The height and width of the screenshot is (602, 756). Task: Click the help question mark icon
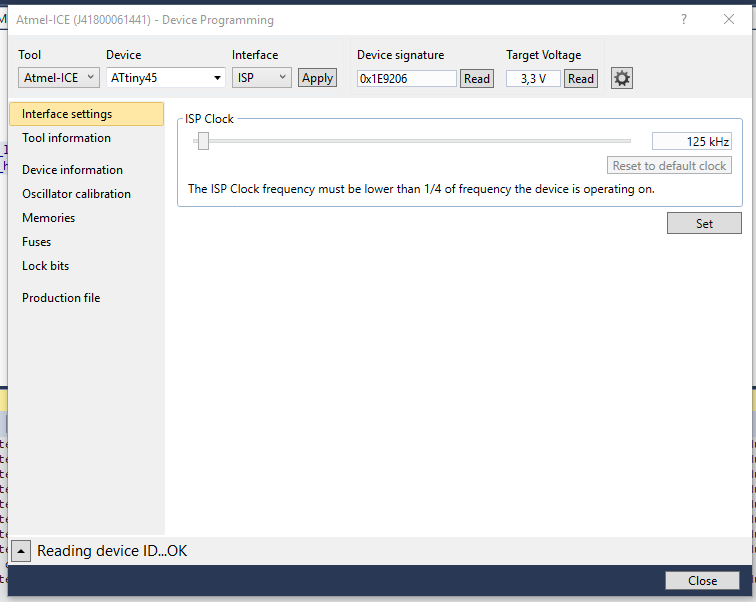coord(684,19)
